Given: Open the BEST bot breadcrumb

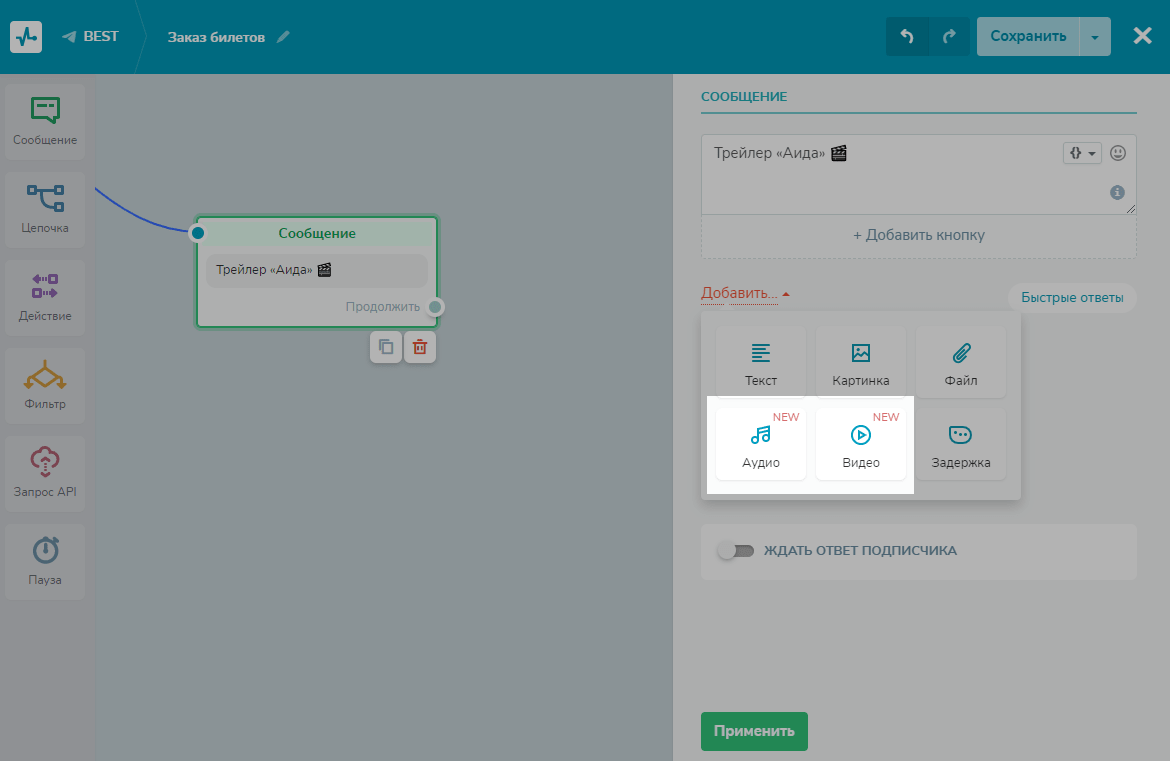Looking at the screenshot, I should pyautogui.click(x=90, y=37).
